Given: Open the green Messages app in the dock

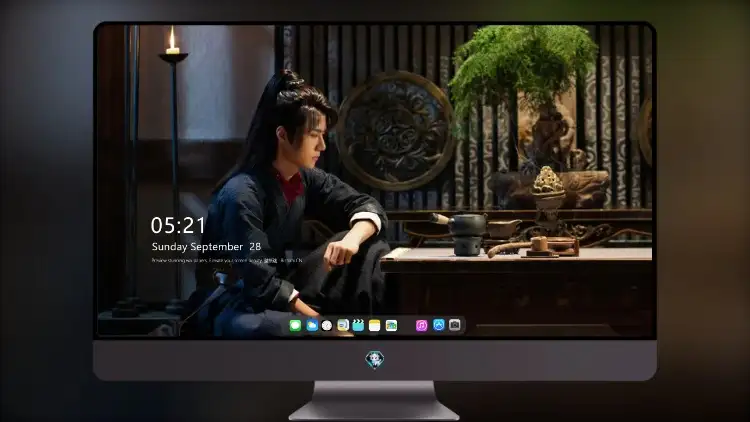Looking at the screenshot, I should click(x=295, y=325).
